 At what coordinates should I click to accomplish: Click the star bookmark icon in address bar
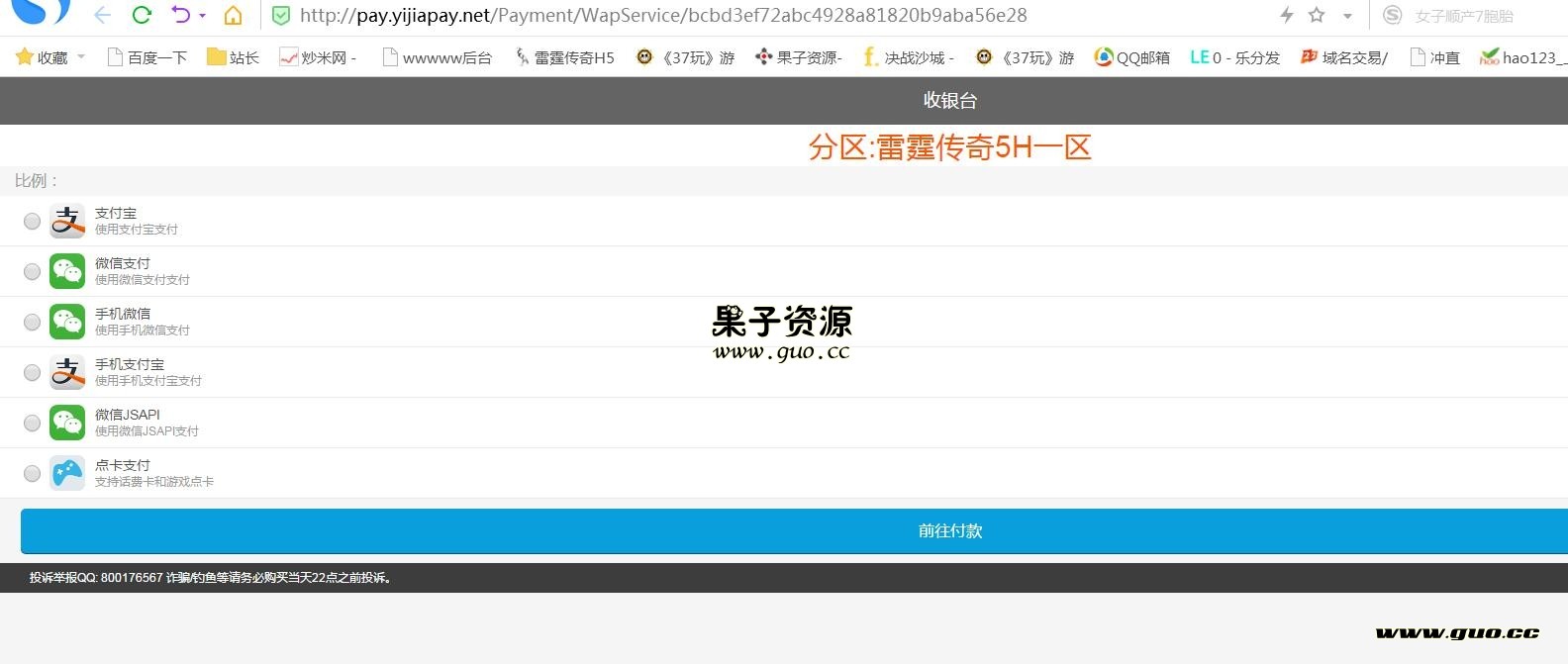(x=1316, y=15)
